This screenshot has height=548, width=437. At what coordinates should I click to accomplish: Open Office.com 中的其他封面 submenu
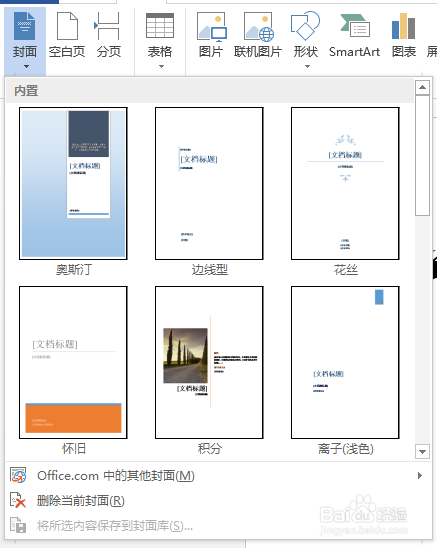(x=218, y=476)
